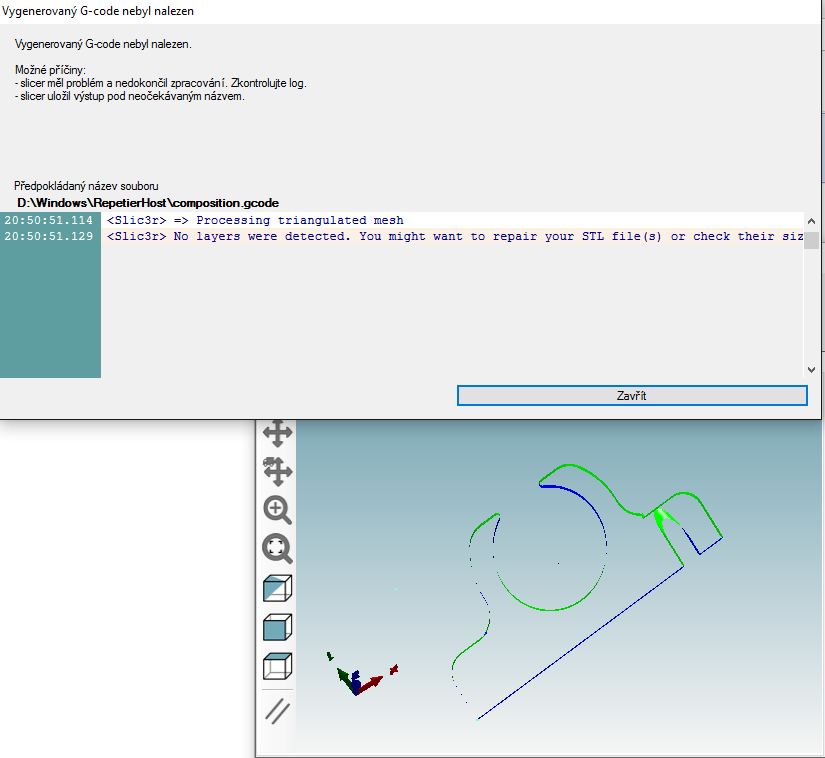Click the dialog title 'Vygenerovaný G-code nebyl nalezen'

point(98,12)
